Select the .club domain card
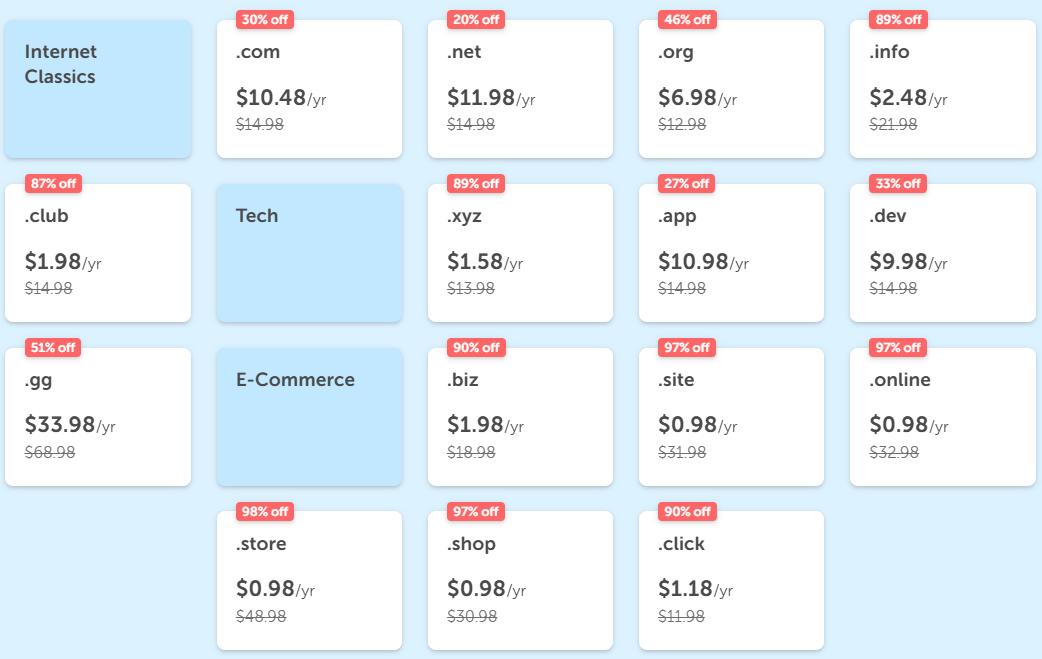Screen dimensions: 1042x659 (x=97, y=253)
